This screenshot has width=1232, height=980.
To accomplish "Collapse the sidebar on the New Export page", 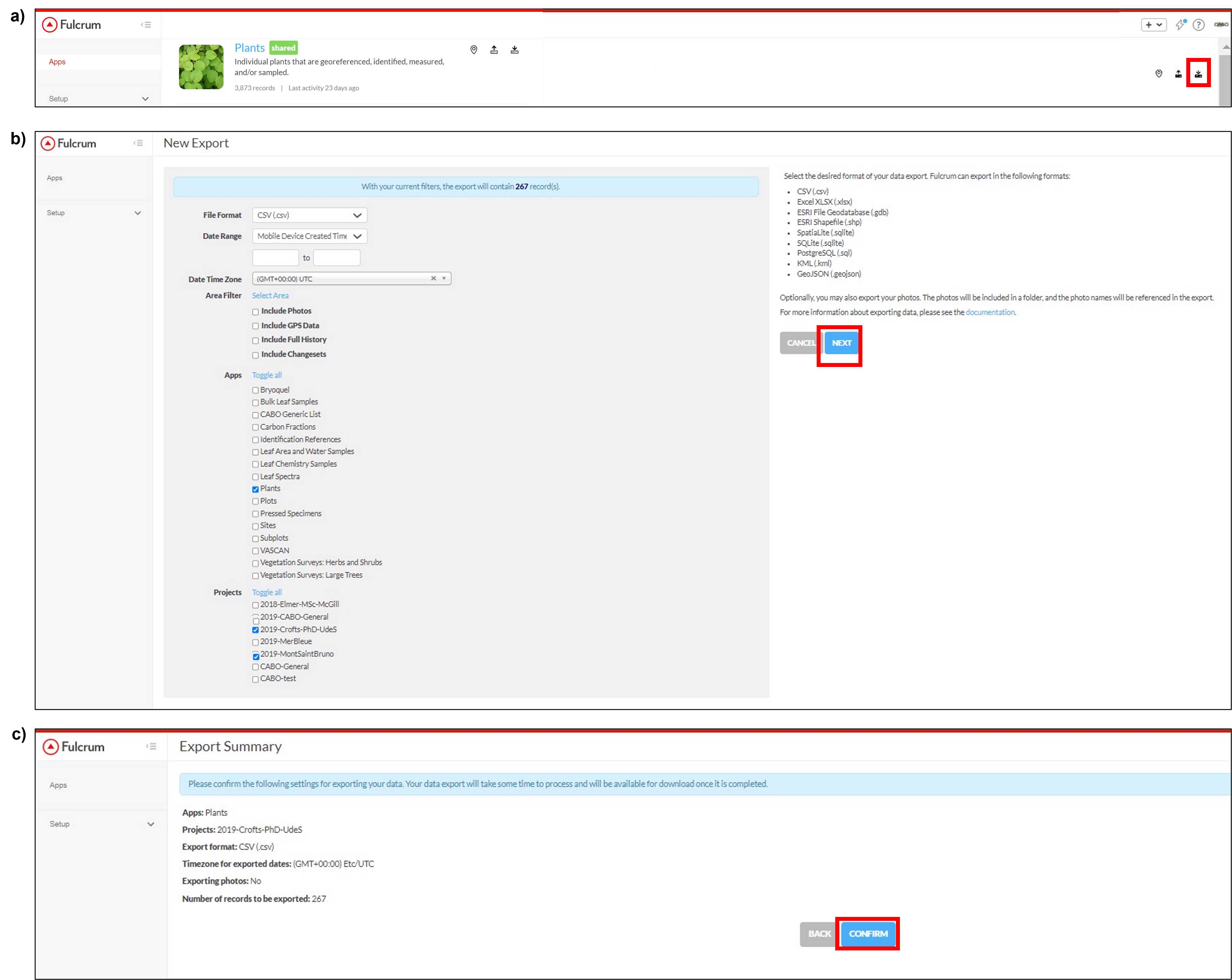I will tap(138, 143).
